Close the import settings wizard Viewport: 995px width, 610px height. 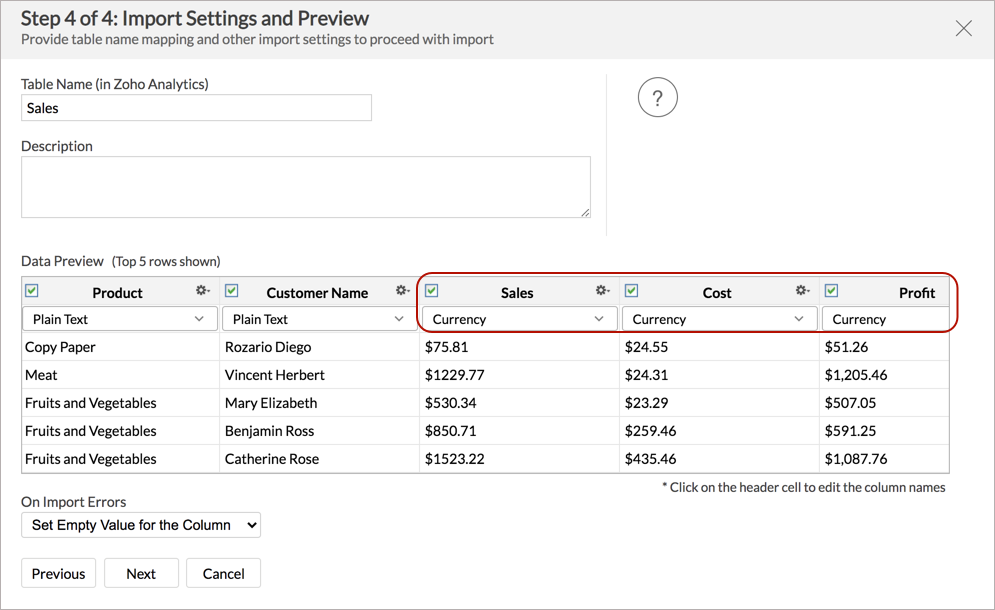click(x=963, y=28)
